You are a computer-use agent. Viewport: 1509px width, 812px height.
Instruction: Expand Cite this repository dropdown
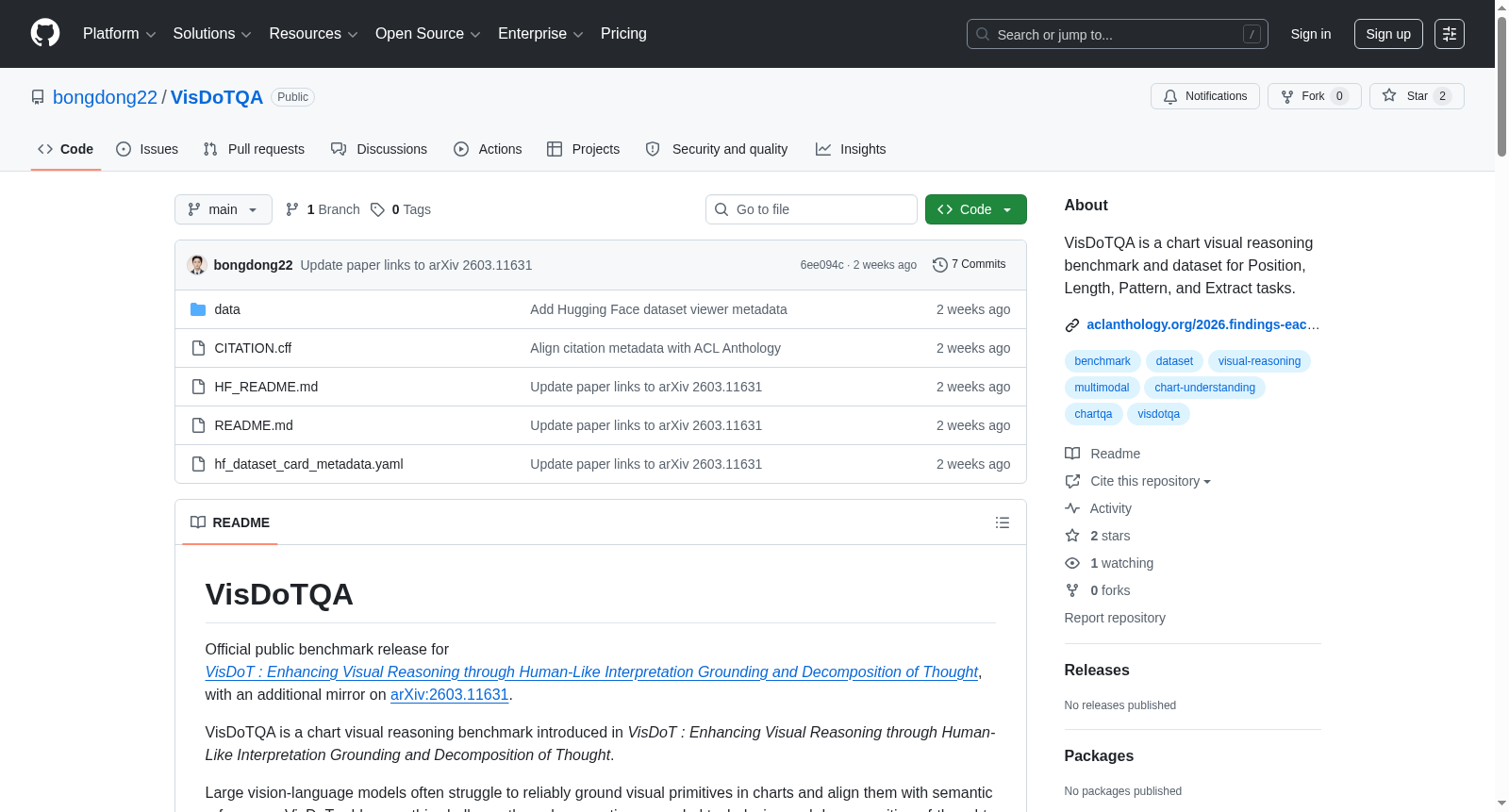(1151, 481)
